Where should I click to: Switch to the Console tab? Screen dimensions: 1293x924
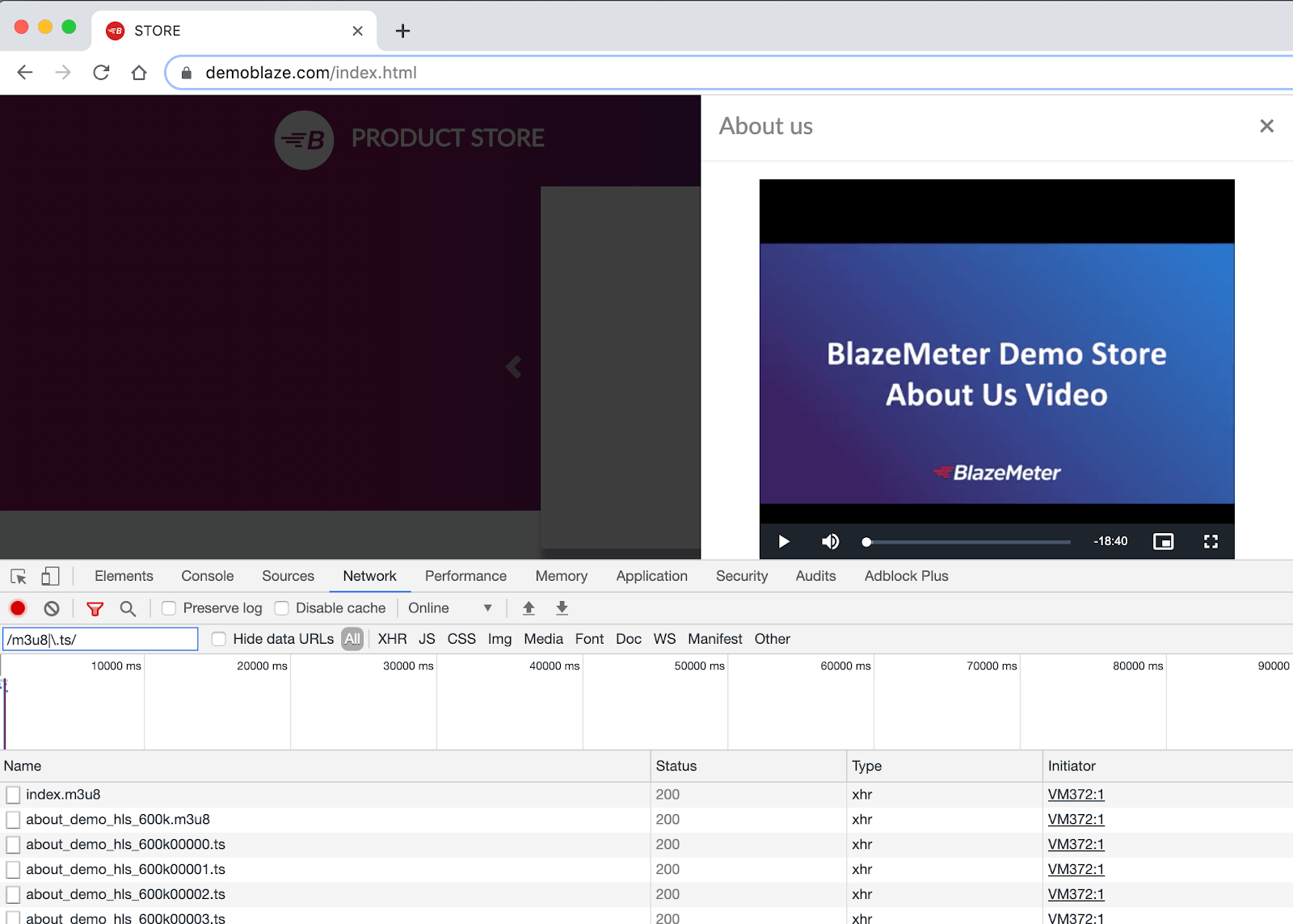(x=207, y=576)
